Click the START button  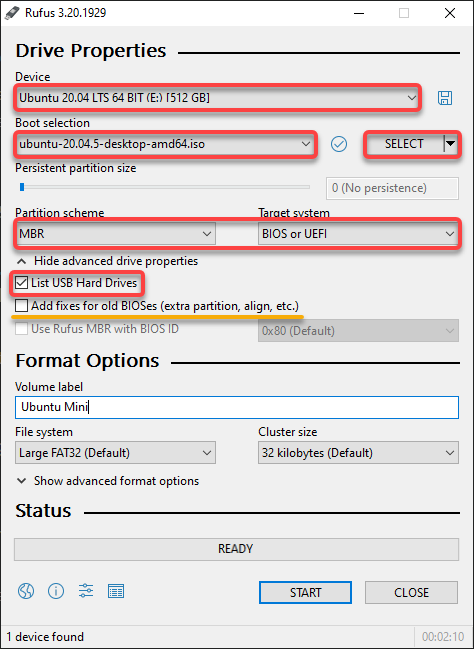point(306,592)
